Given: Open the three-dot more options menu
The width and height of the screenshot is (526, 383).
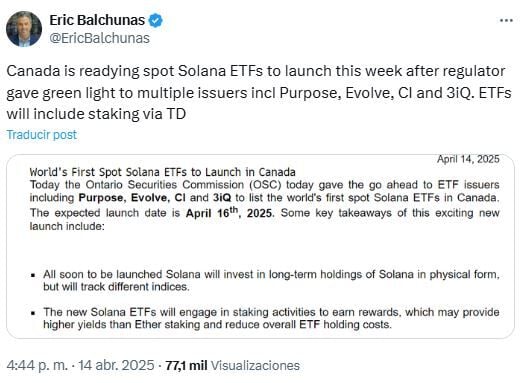Looking at the screenshot, I should [506, 20].
